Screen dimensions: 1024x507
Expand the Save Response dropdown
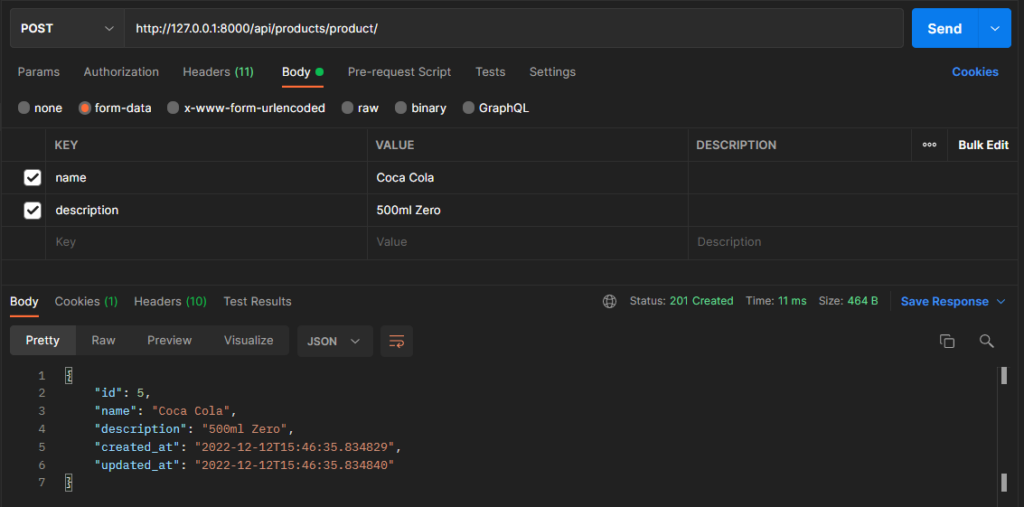pos(952,301)
